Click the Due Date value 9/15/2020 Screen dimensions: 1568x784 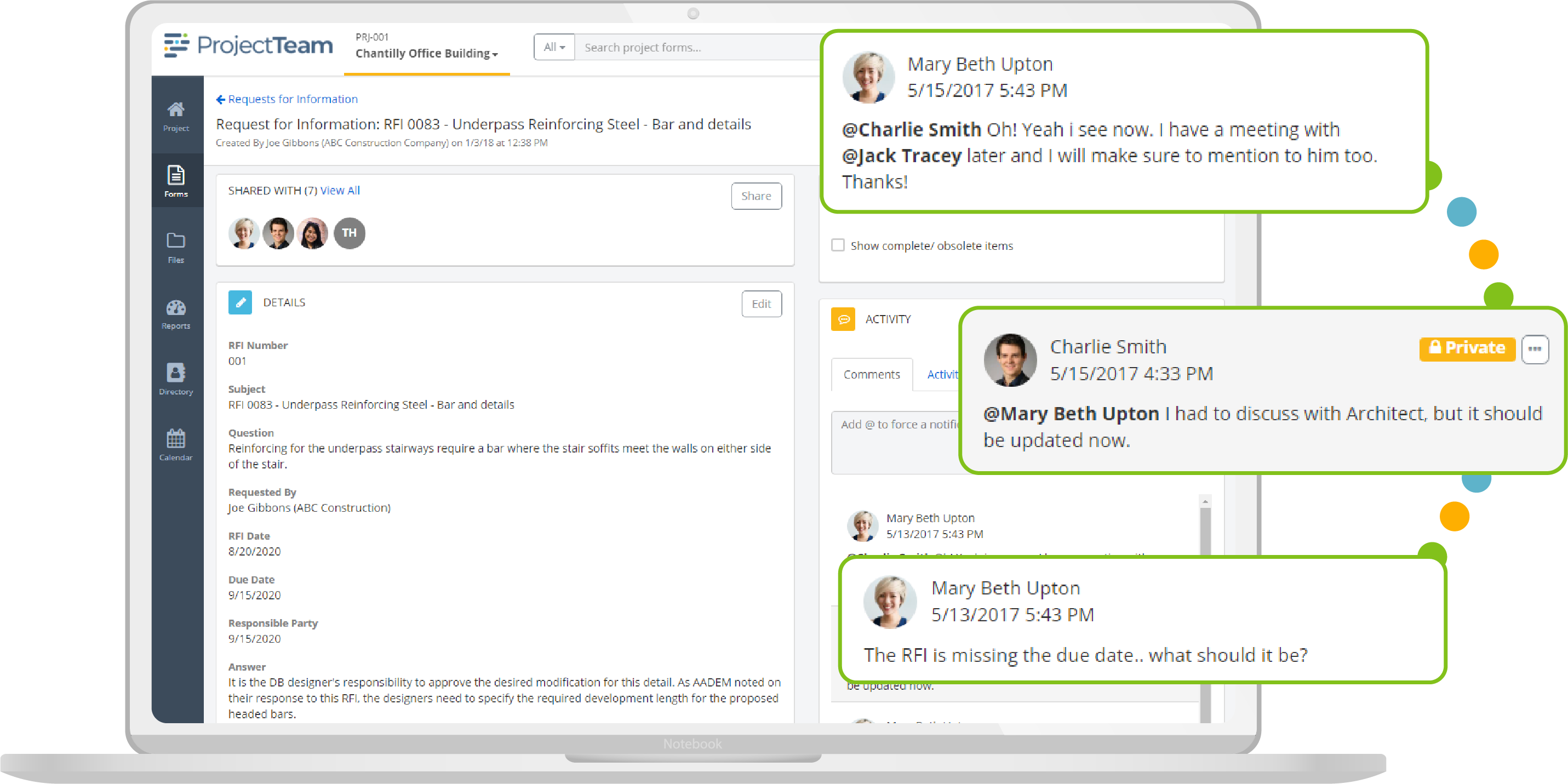tap(254, 594)
